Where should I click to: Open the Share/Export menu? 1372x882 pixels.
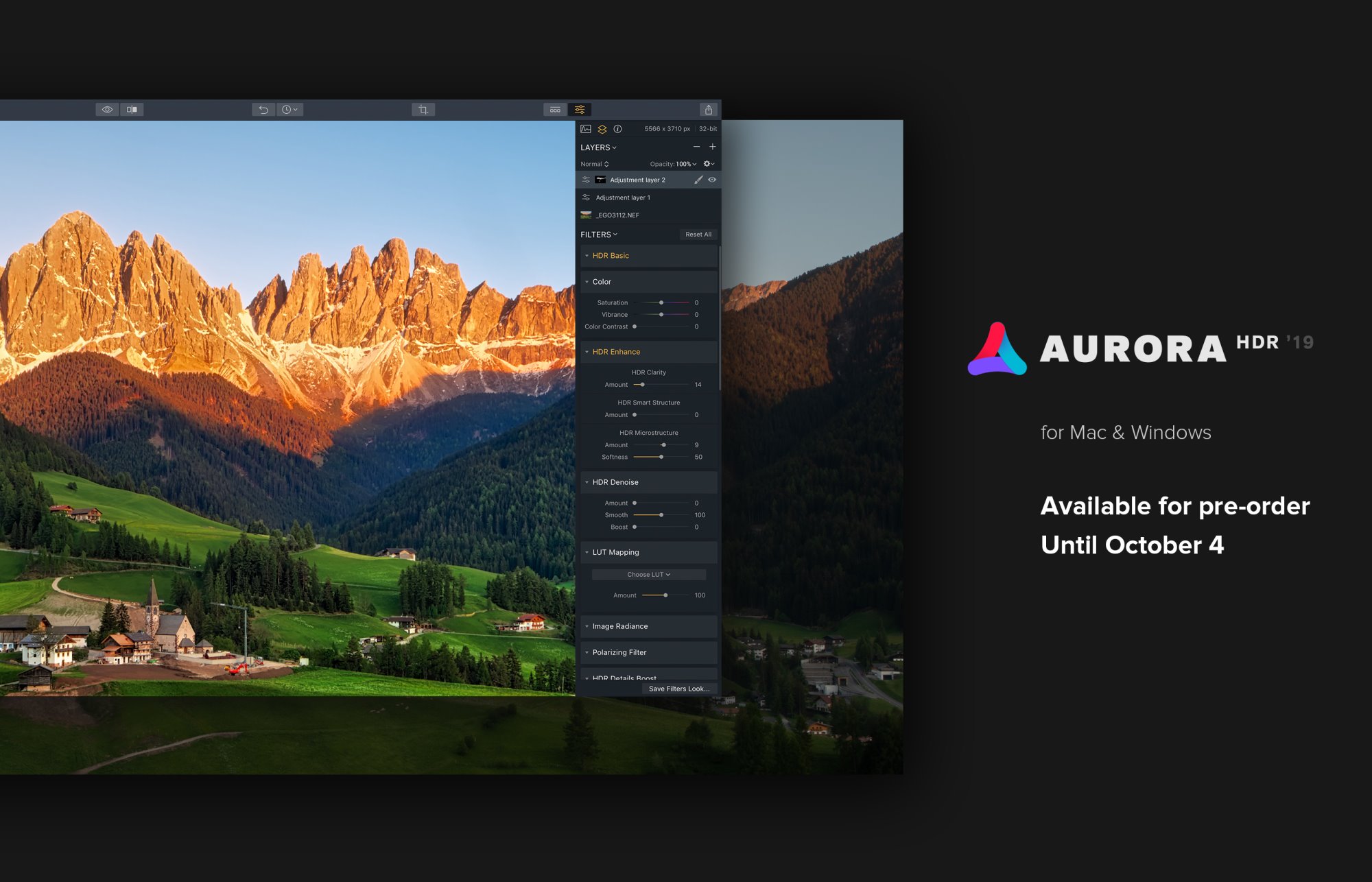pos(709,110)
